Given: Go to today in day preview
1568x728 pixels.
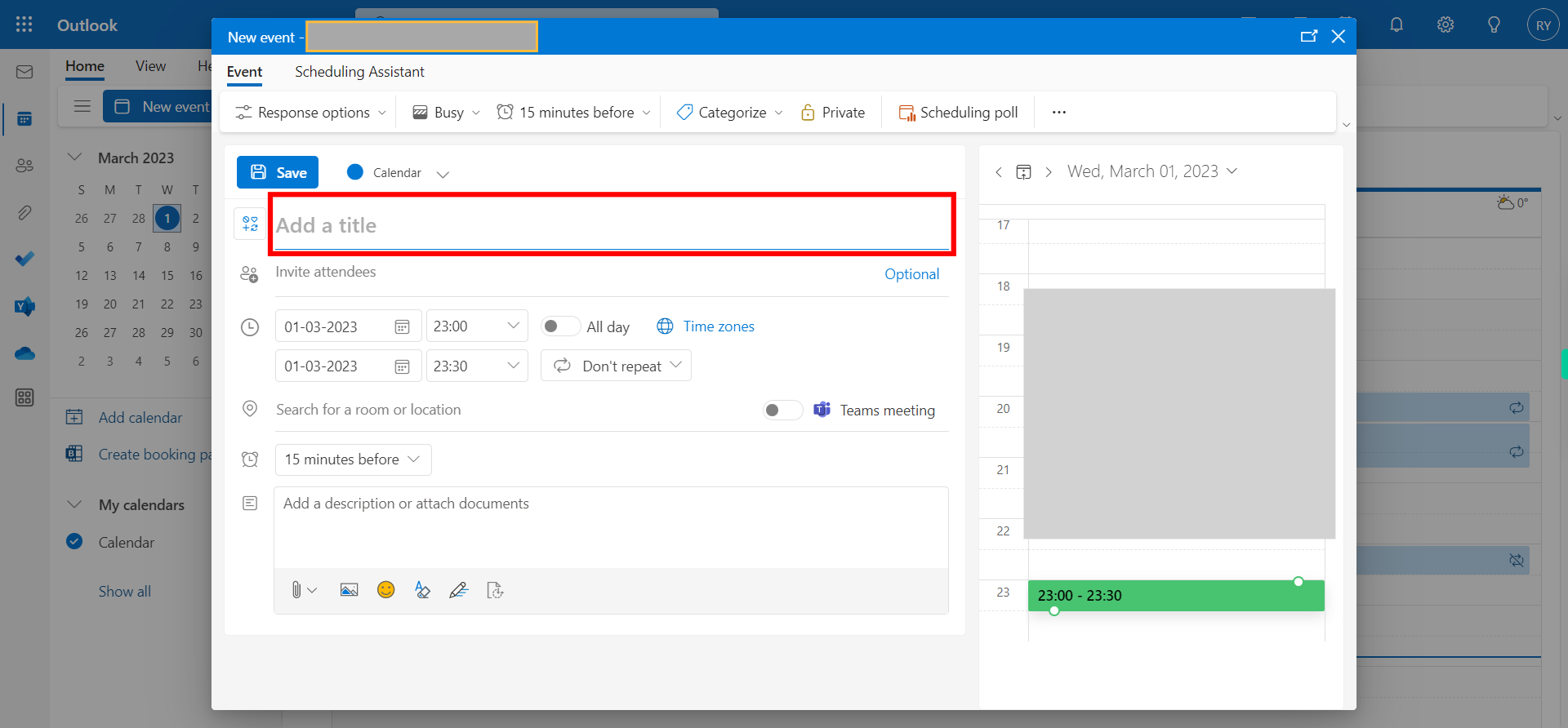Looking at the screenshot, I should pos(1023,171).
